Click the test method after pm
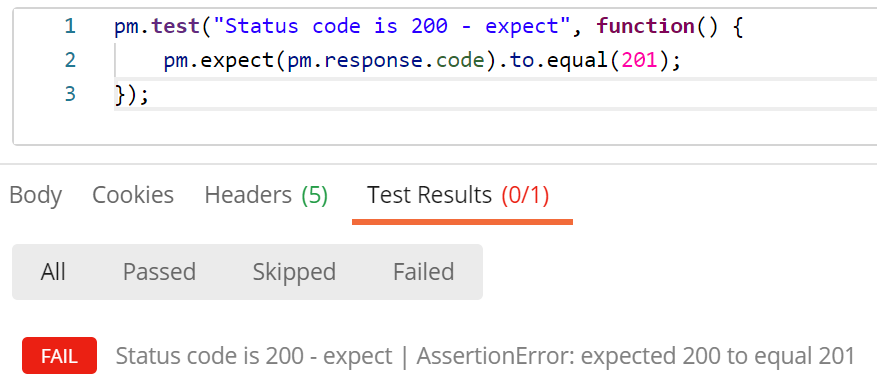The height and width of the screenshot is (387, 877). point(176,26)
